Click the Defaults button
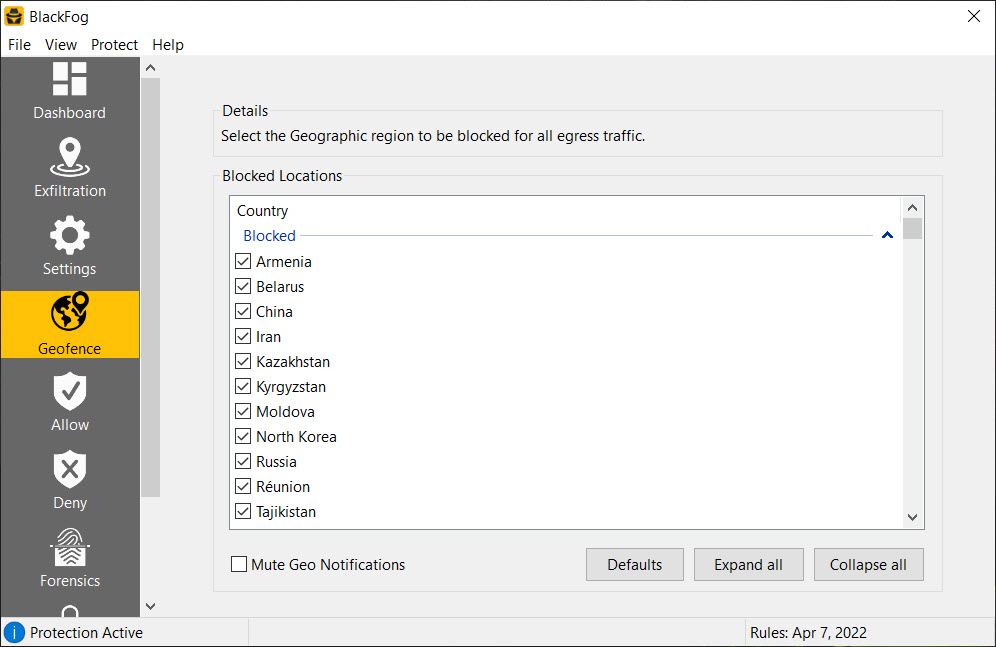Viewport: 996px width, 647px height. (635, 564)
